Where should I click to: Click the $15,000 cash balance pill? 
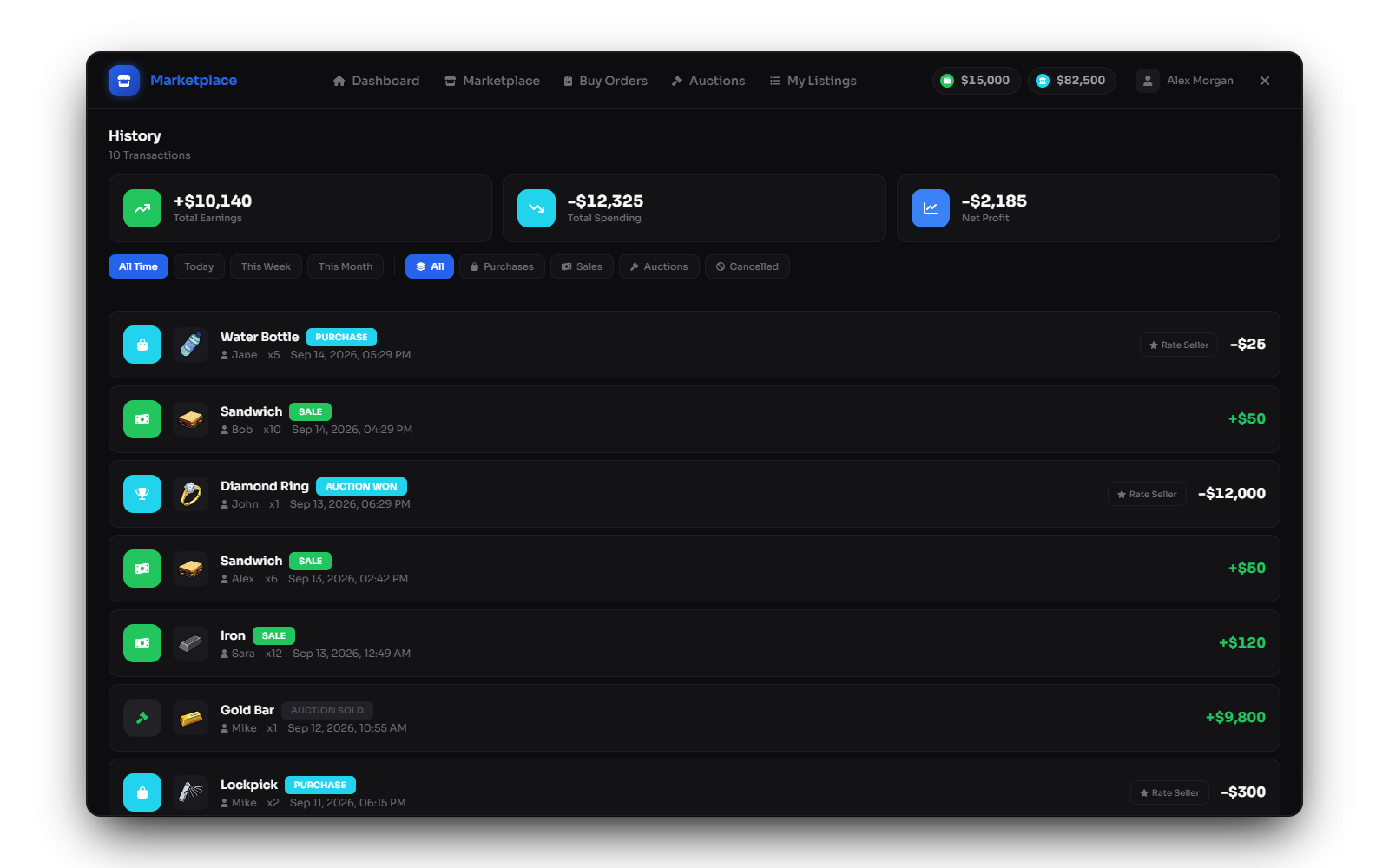977,81
